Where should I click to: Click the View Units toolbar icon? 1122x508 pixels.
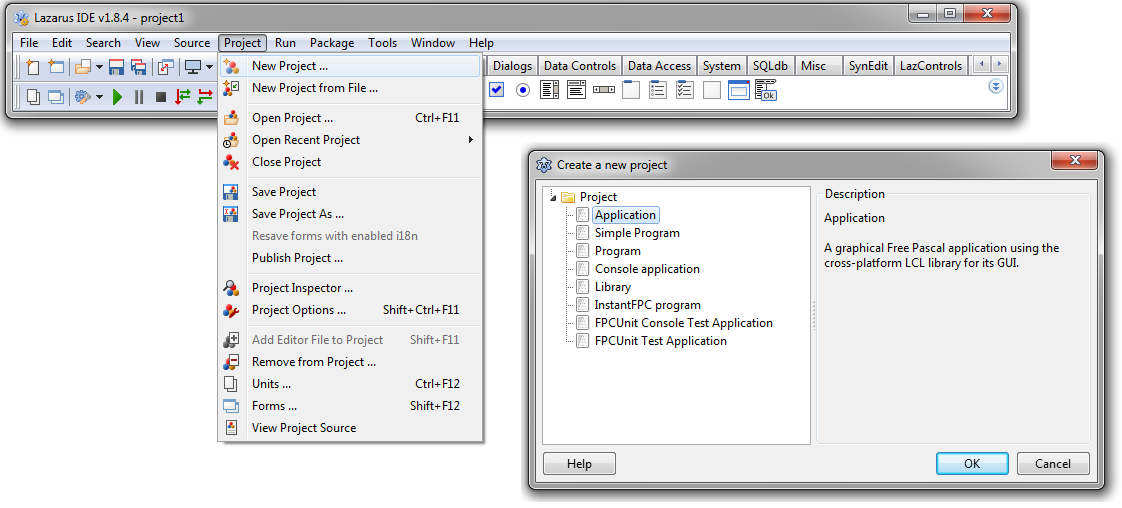33,96
